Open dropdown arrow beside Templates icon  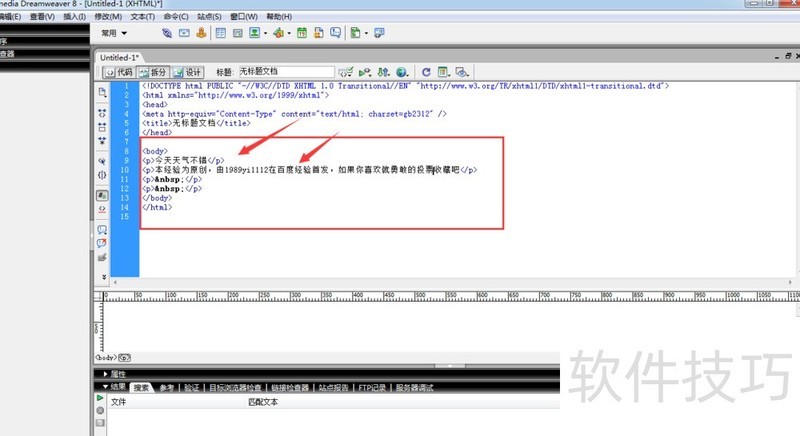coord(366,34)
